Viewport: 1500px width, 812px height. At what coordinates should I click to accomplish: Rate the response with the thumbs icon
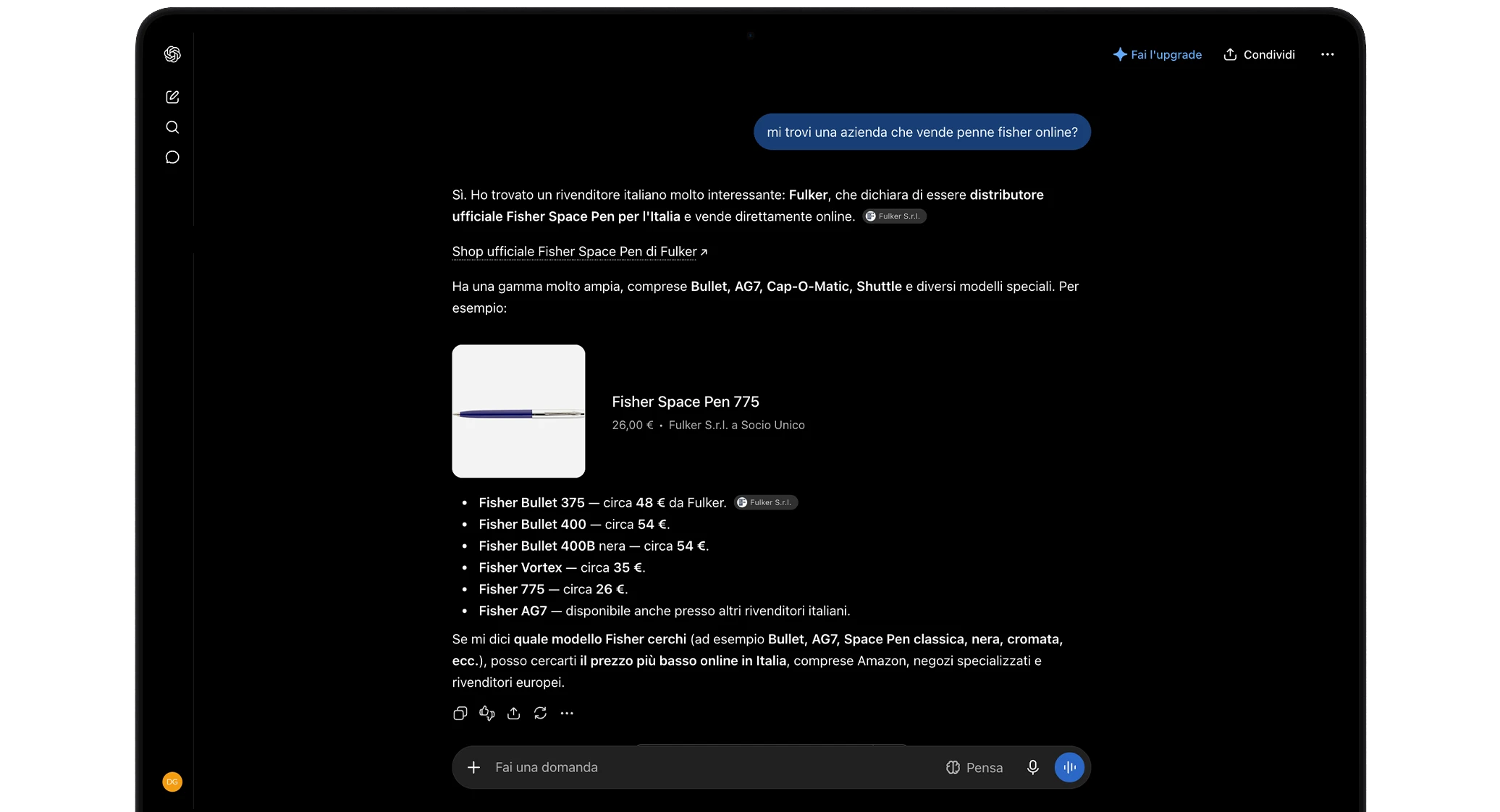click(x=487, y=714)
